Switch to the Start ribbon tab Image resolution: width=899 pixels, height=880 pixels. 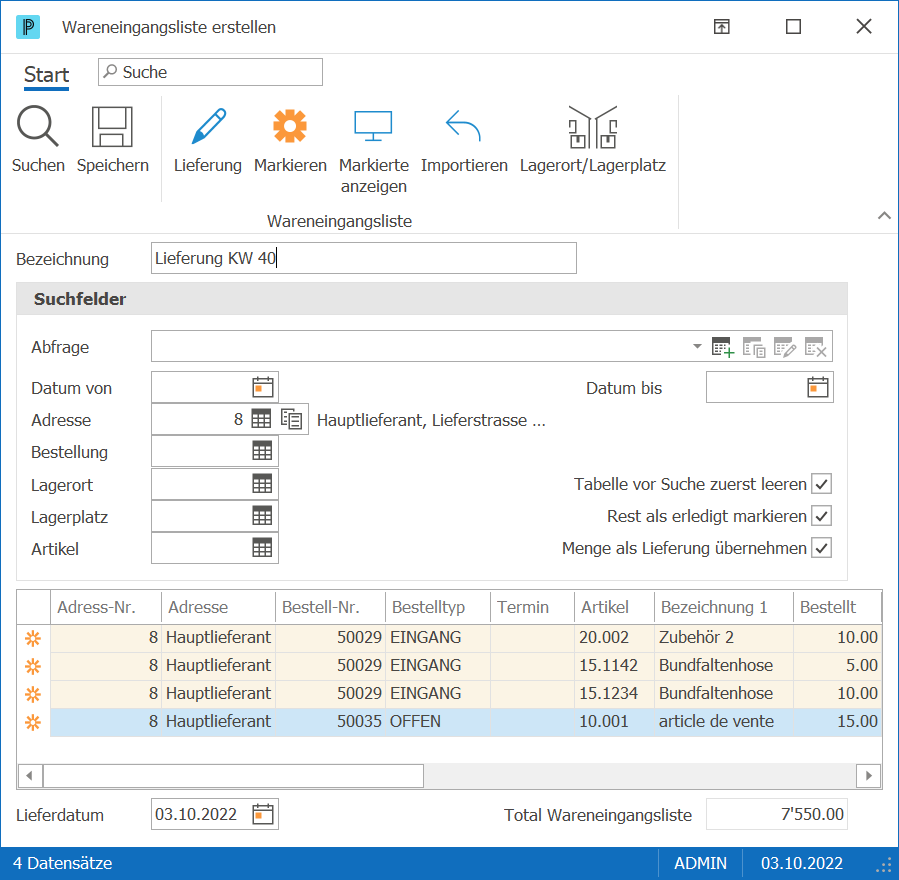tap(46, 75)
